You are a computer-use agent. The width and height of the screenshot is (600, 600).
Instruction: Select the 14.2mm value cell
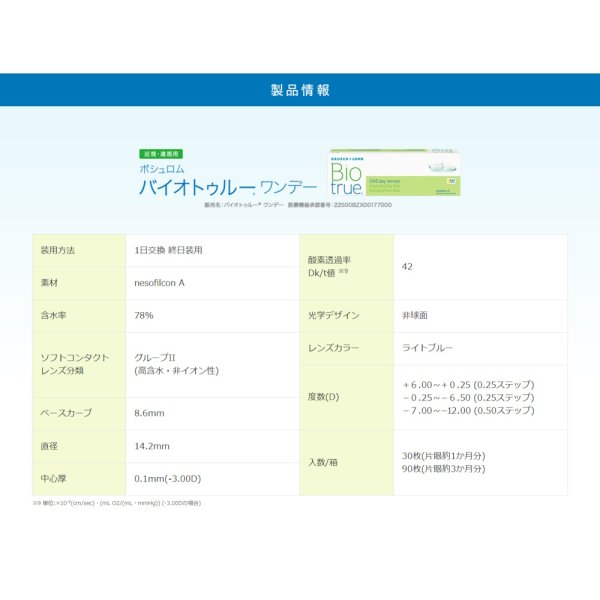pos(212,446)
